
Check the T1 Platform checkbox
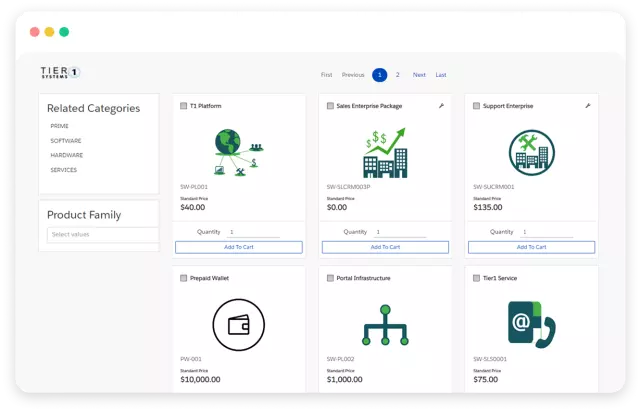[x=183, y=105]
